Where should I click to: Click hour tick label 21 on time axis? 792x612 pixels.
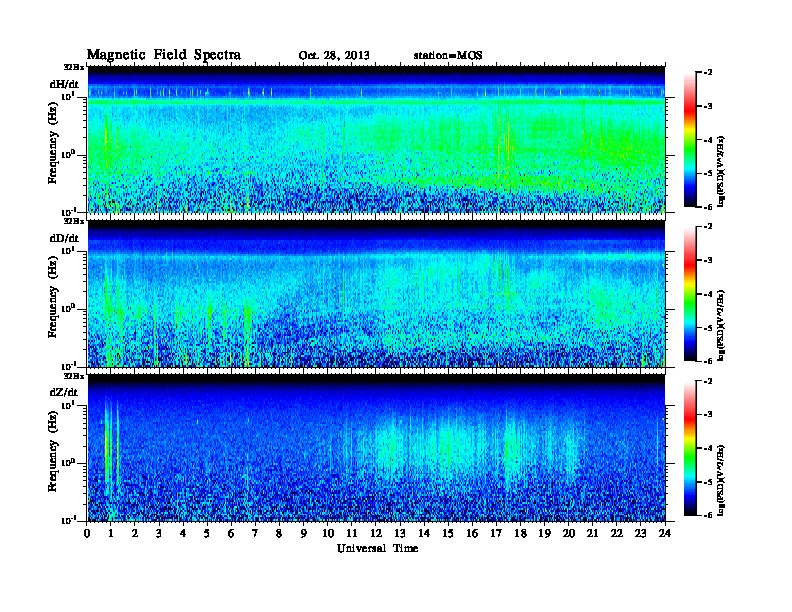592,533
